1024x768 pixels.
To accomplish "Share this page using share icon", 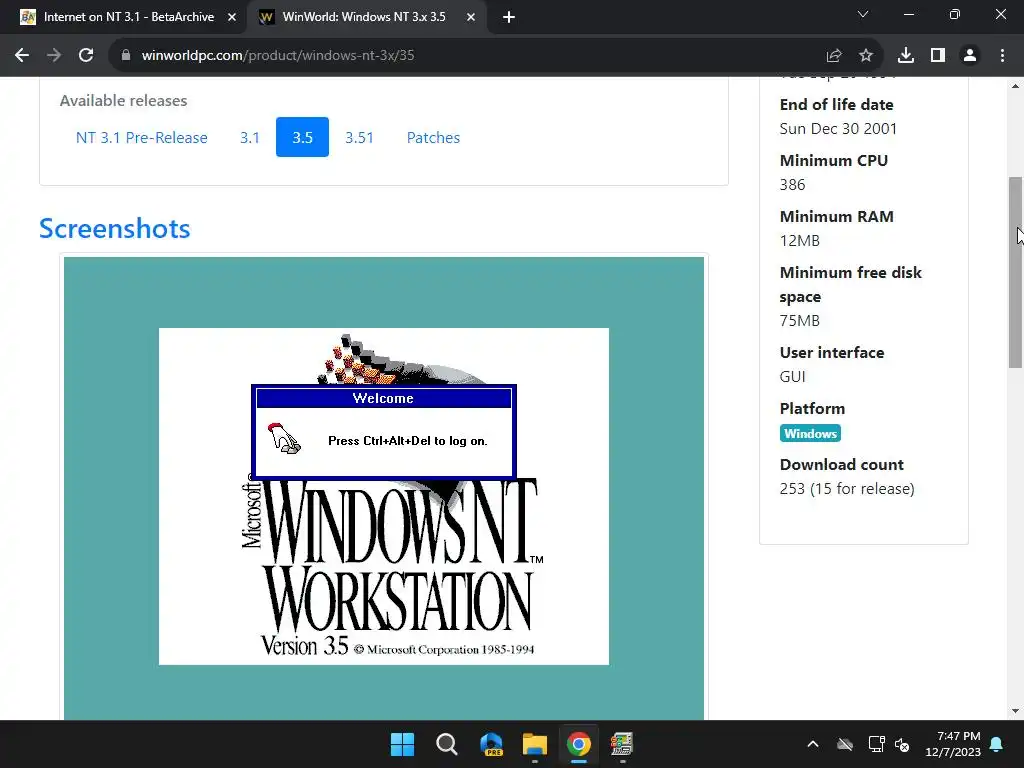I will (834, 56).
